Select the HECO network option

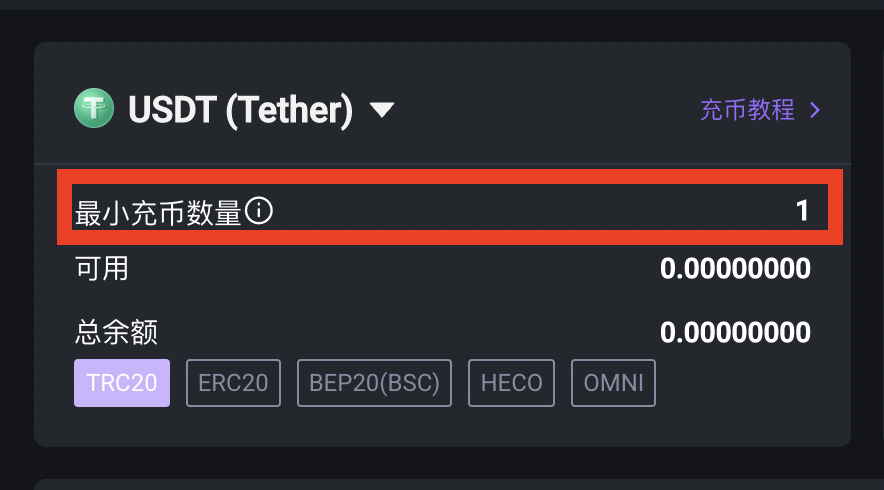[x=511, y=383]
